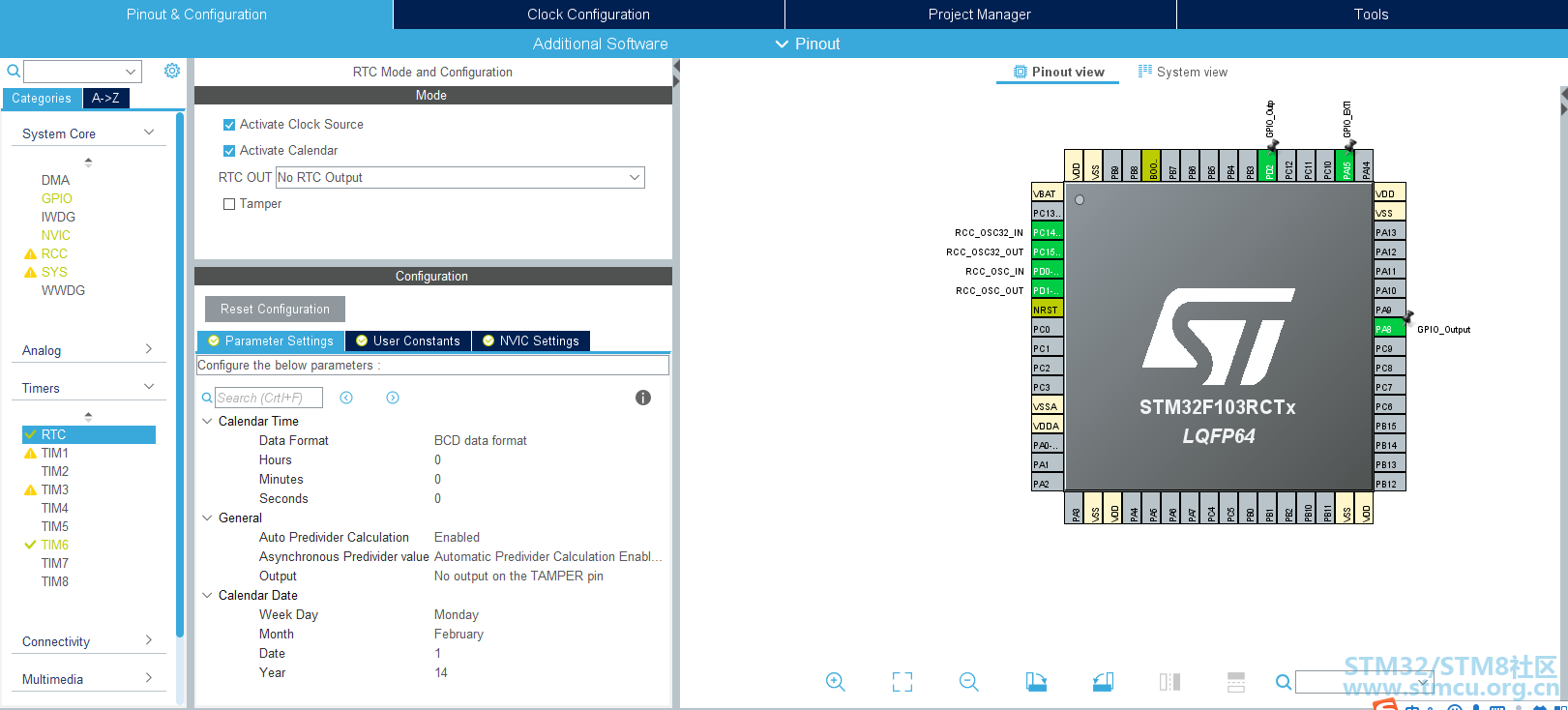Rotate the chip counter-clockwise
Screen dimensions: 1568x710
coord(1103,682)
